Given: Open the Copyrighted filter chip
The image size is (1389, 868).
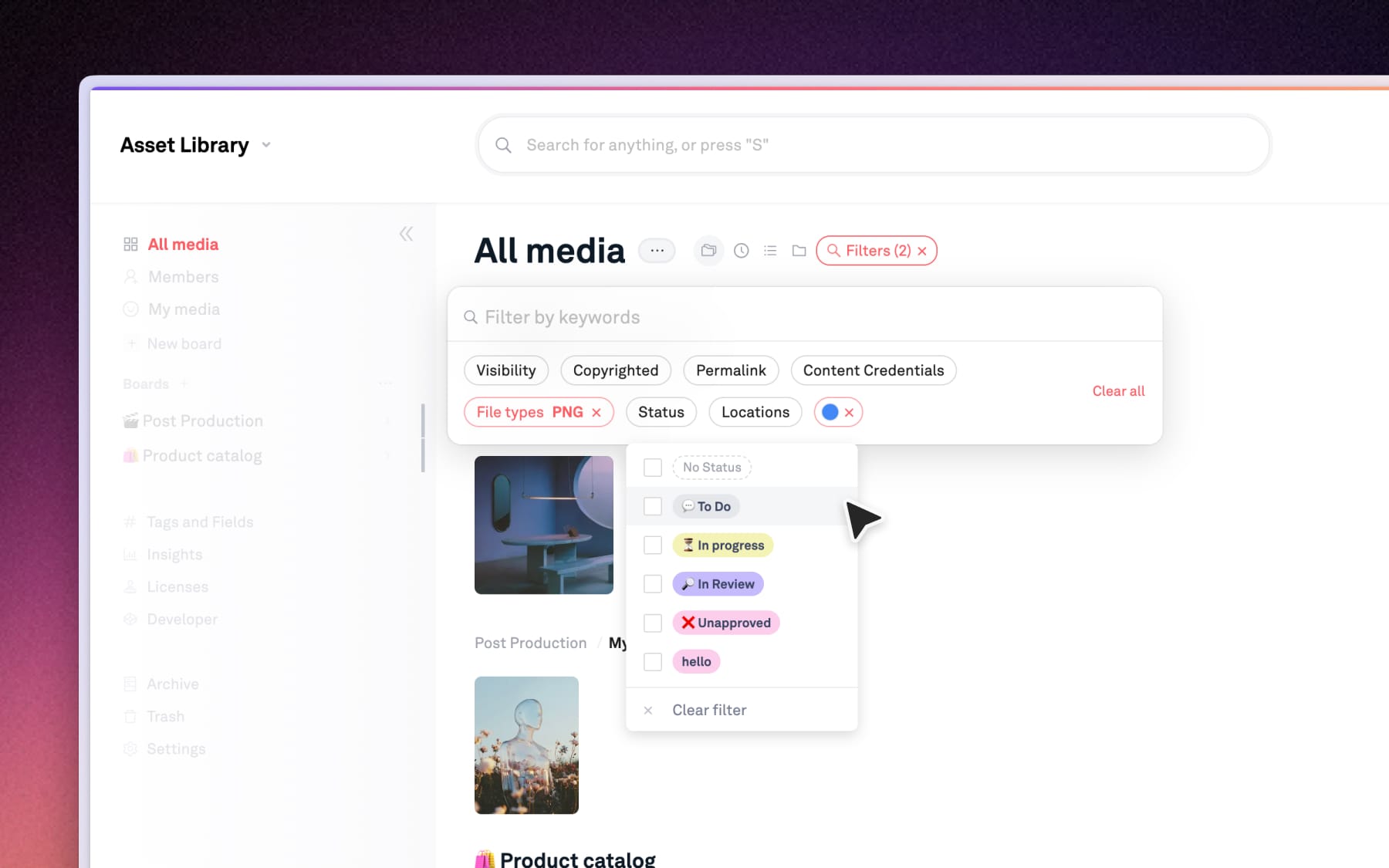Looking at the screenshot, I should [x=616, y=370].
